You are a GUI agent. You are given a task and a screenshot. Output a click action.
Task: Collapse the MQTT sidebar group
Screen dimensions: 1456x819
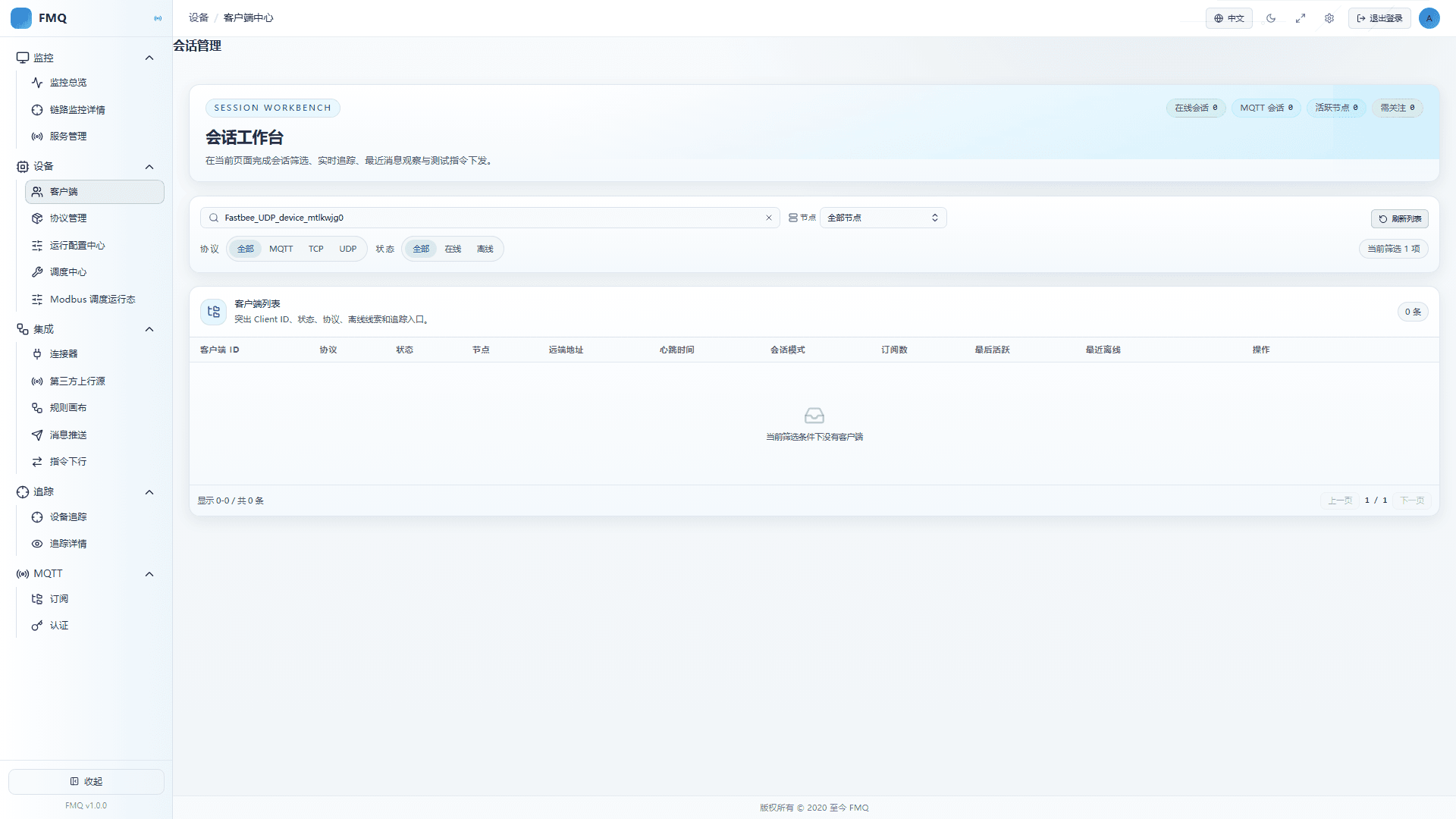(x=149, y=574)
